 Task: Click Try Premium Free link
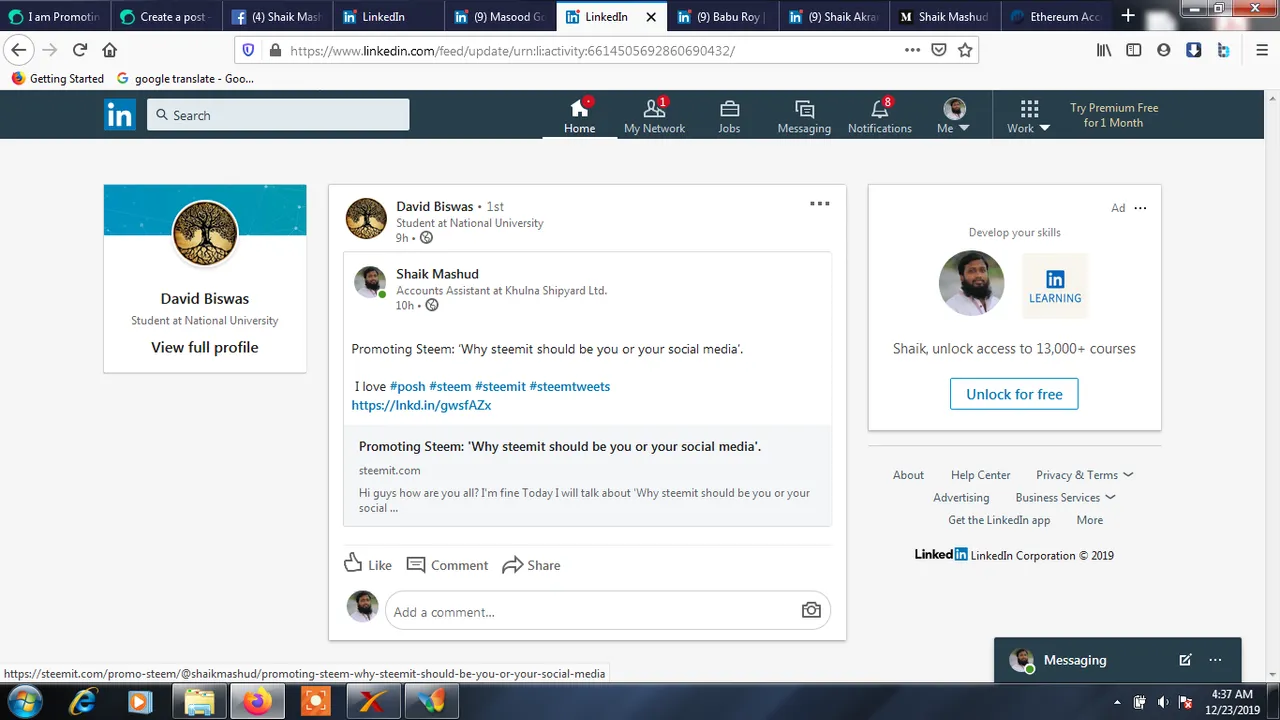1113,115
